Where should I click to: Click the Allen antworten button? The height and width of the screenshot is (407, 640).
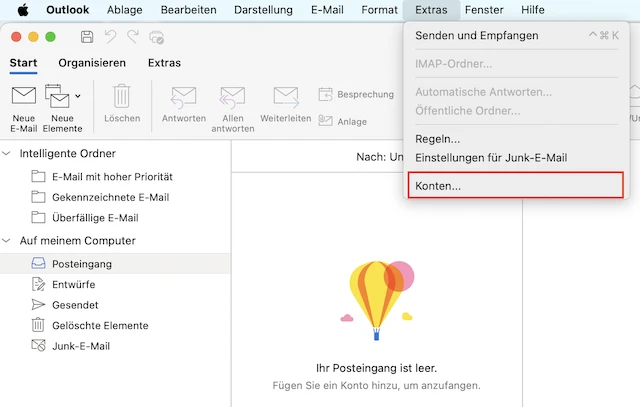233,109
